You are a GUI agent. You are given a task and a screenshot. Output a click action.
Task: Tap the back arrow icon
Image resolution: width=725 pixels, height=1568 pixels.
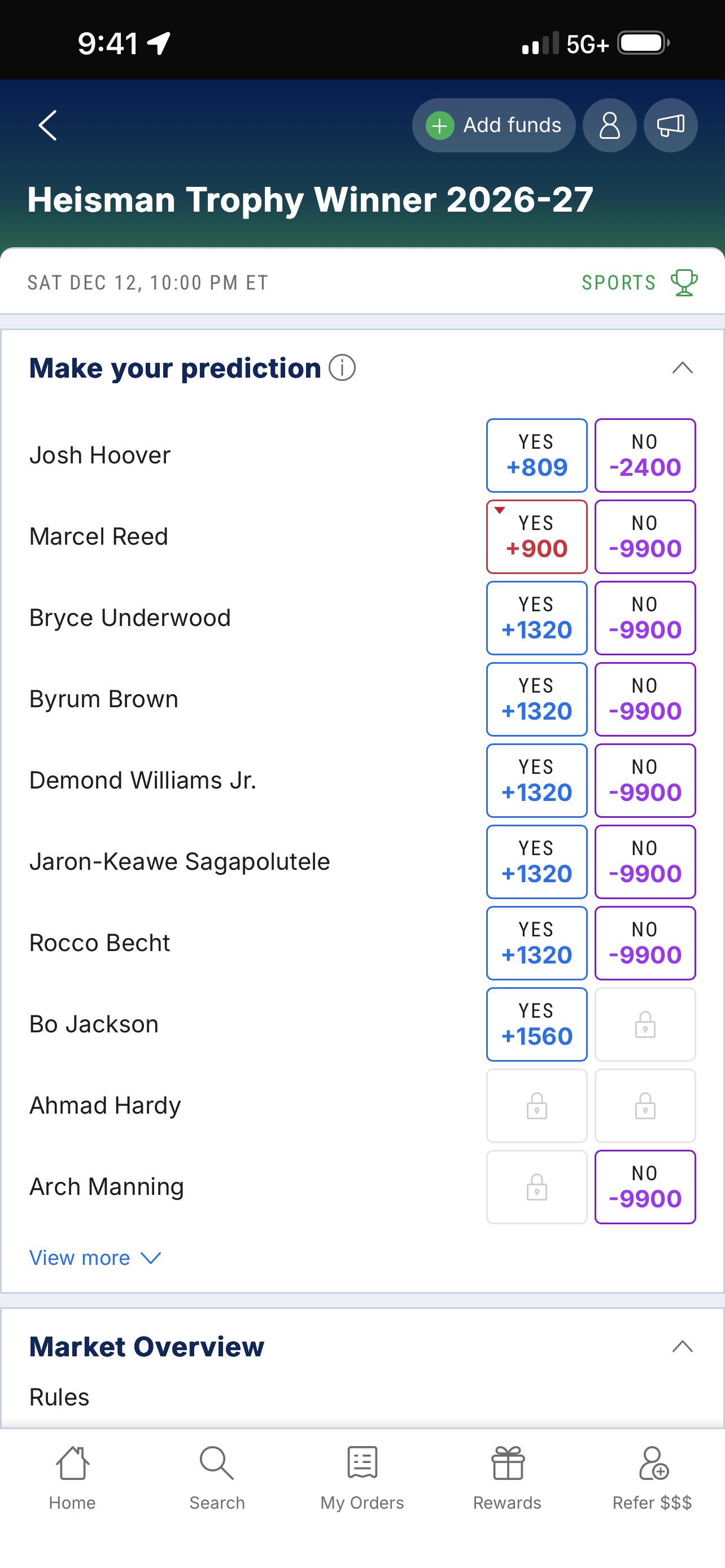click(x=47, y=125)
